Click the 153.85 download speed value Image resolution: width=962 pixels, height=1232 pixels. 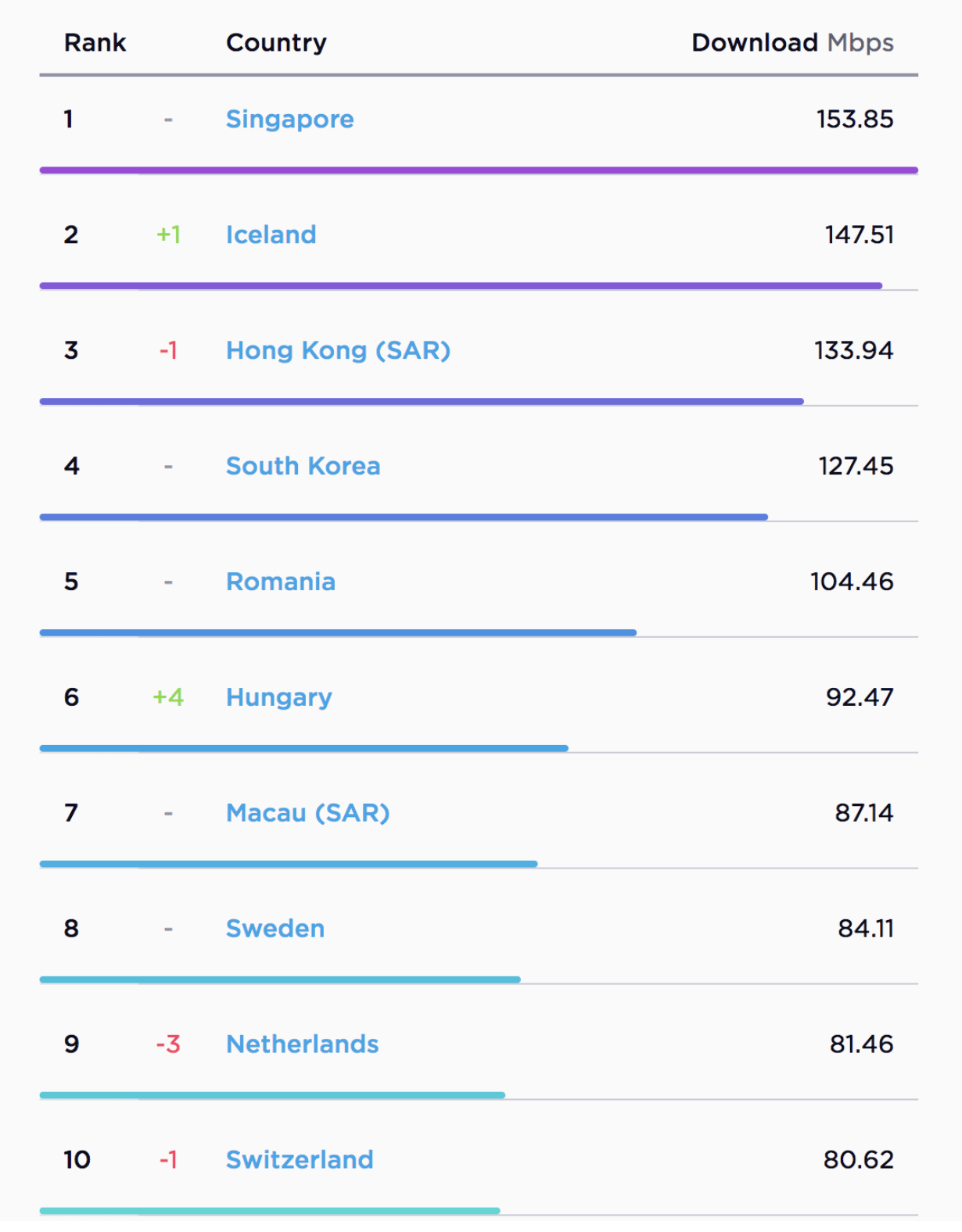pyautogui.click(x=854, y=119)
